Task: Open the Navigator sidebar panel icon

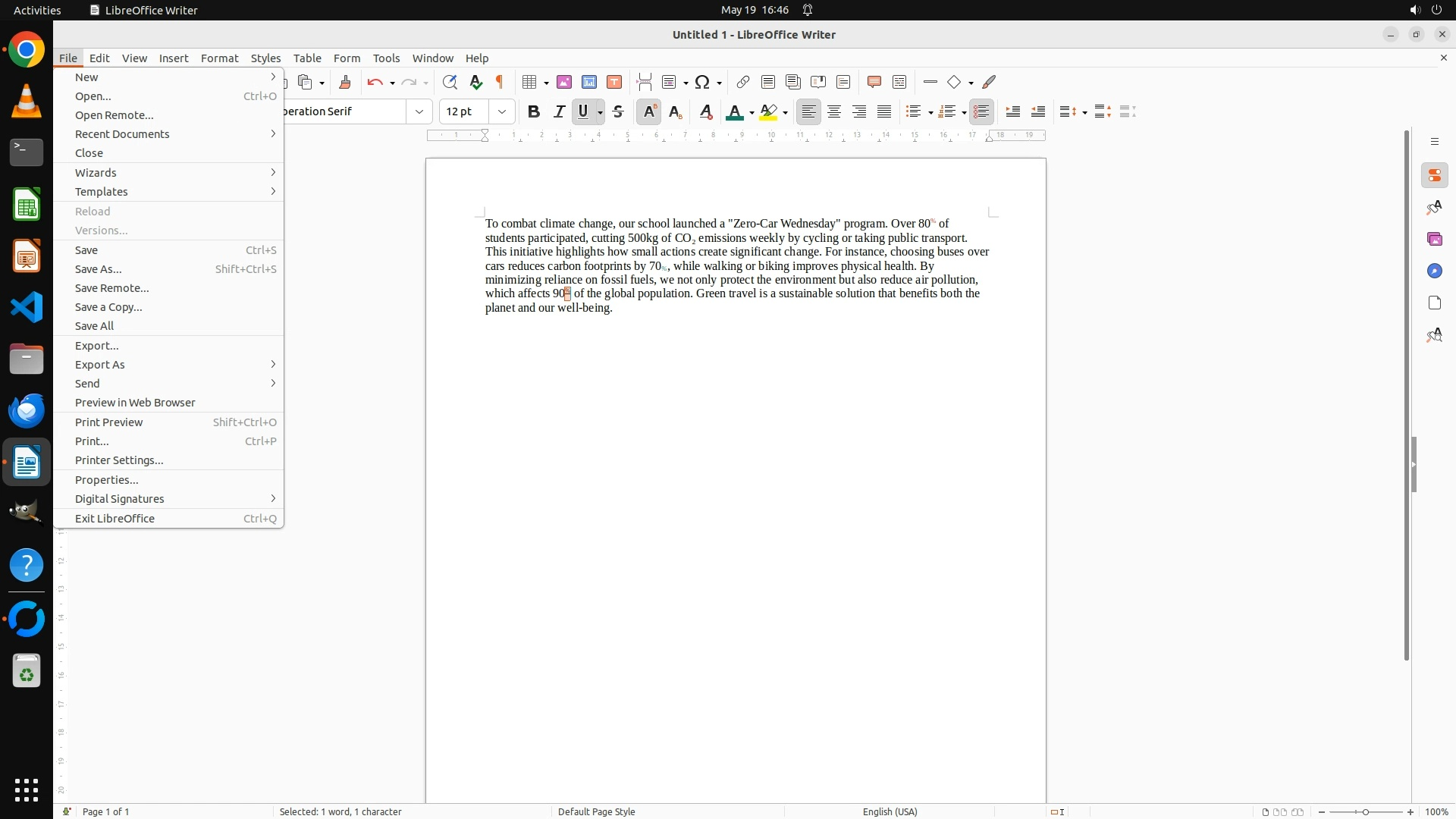Action: click(1434, 271)
